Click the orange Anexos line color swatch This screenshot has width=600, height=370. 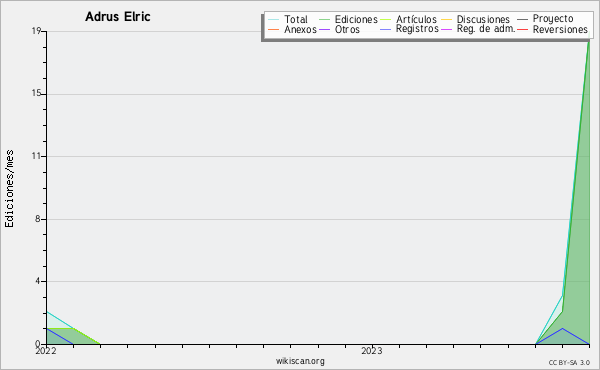274,29
